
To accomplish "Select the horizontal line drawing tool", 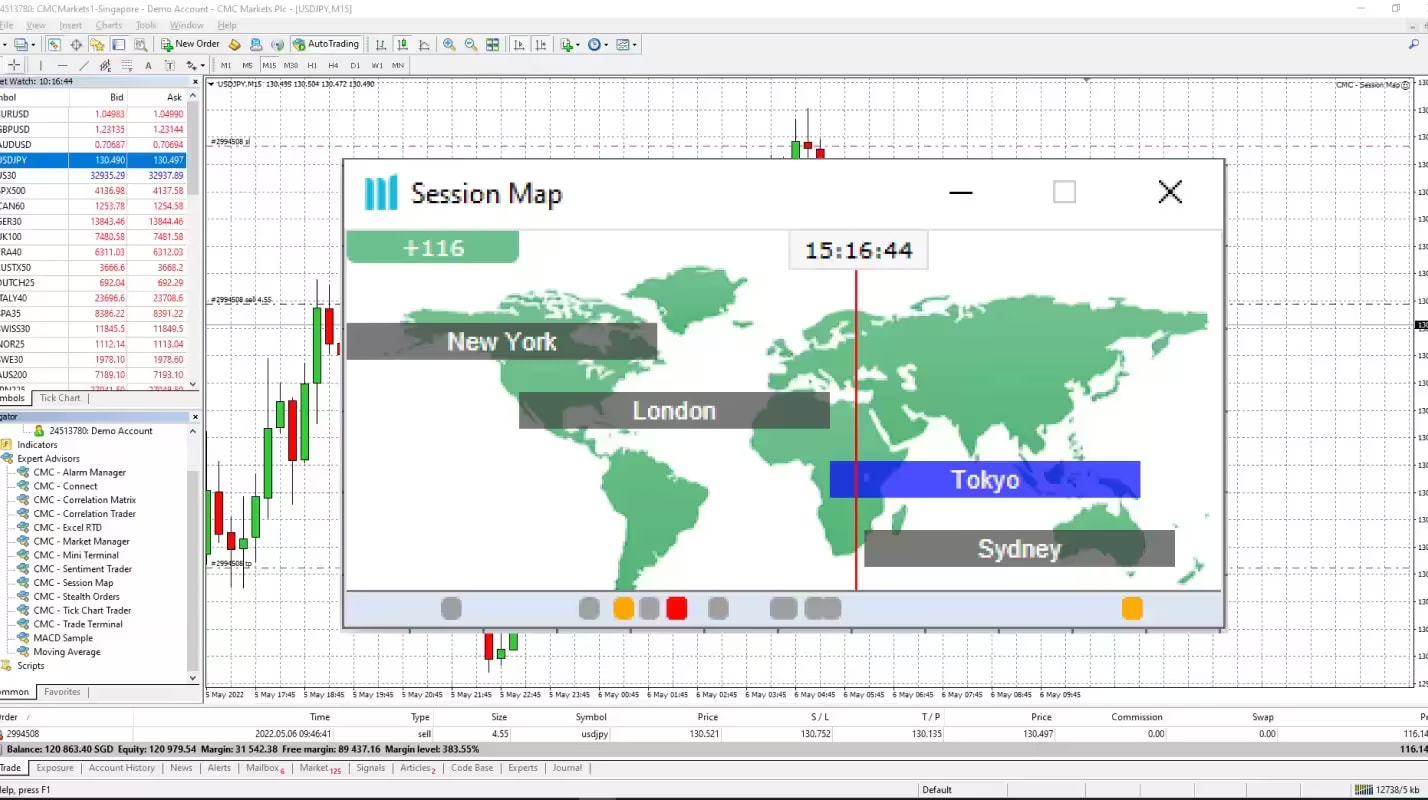I will click(63, 65).
